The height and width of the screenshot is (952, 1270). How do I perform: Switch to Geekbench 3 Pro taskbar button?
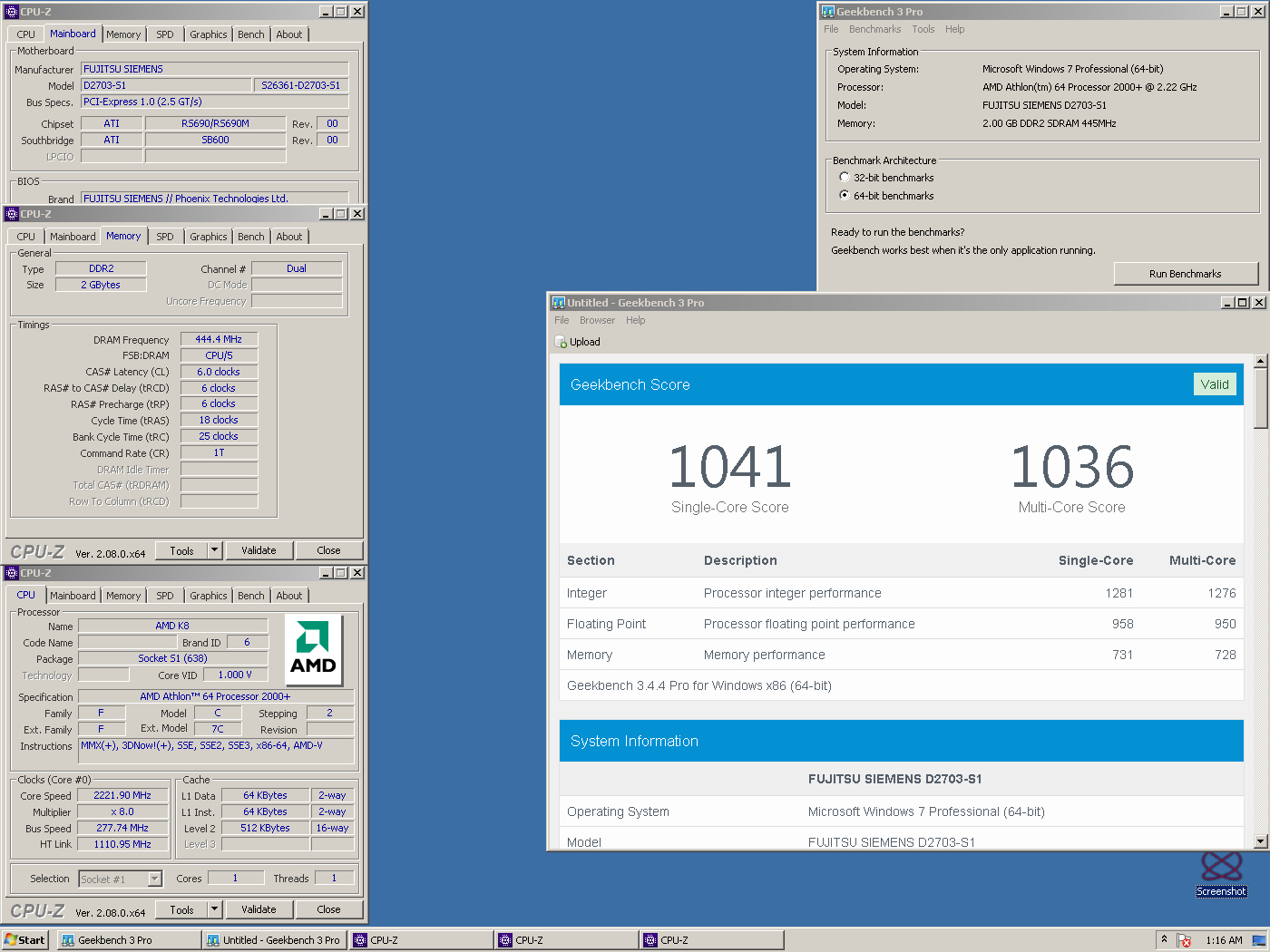(x=129, y=940)
